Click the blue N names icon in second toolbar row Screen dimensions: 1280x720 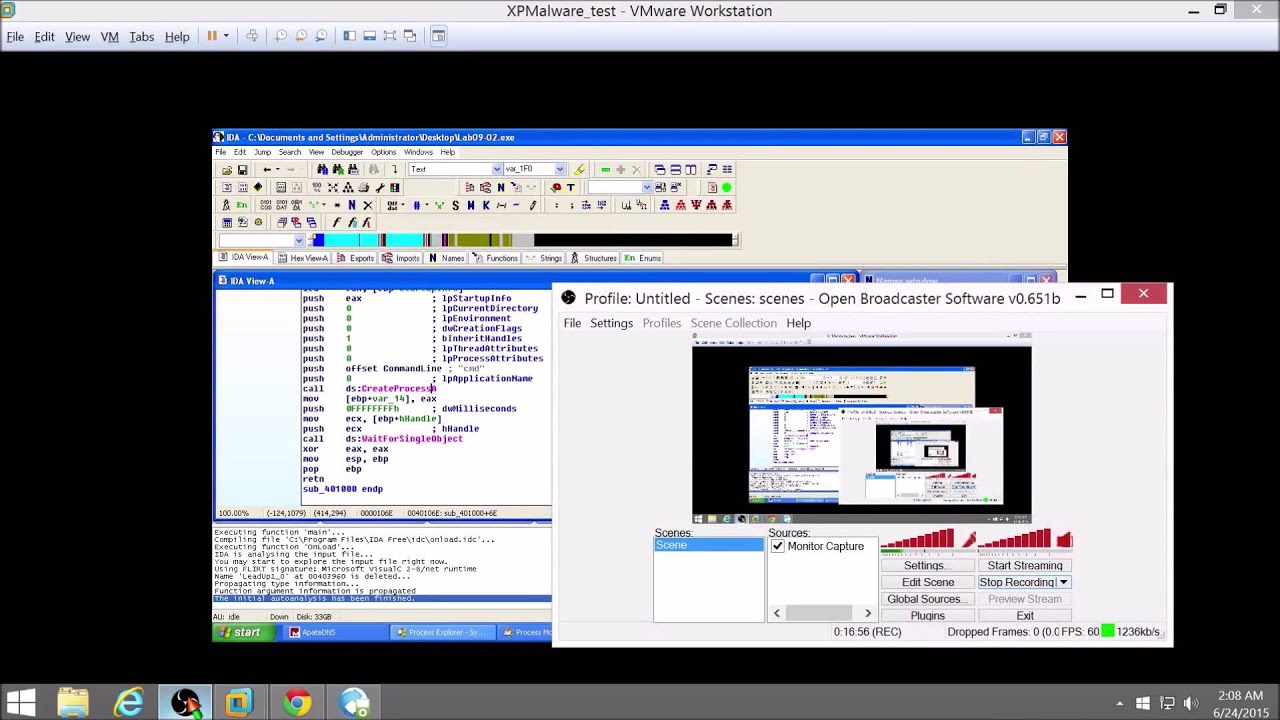coord(500,187)
